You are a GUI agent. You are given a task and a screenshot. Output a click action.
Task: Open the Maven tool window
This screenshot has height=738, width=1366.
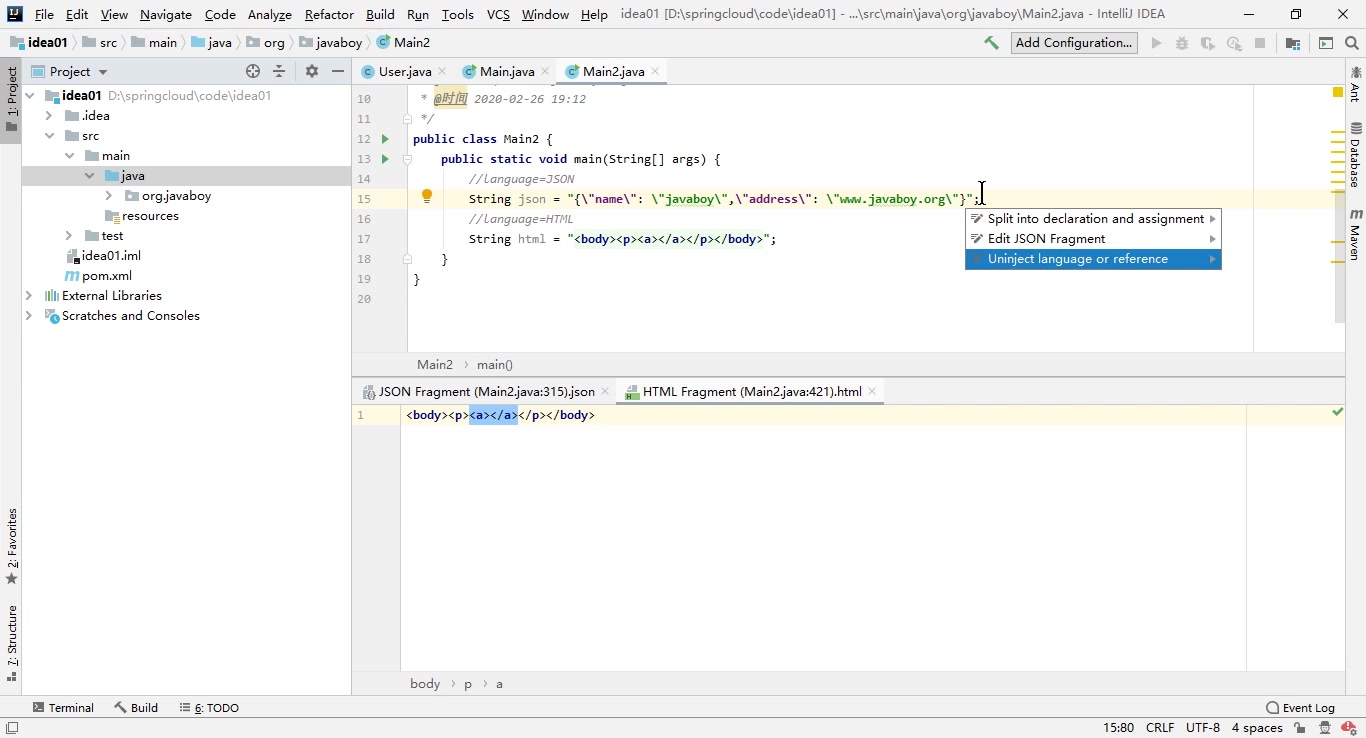[1356, 234]
